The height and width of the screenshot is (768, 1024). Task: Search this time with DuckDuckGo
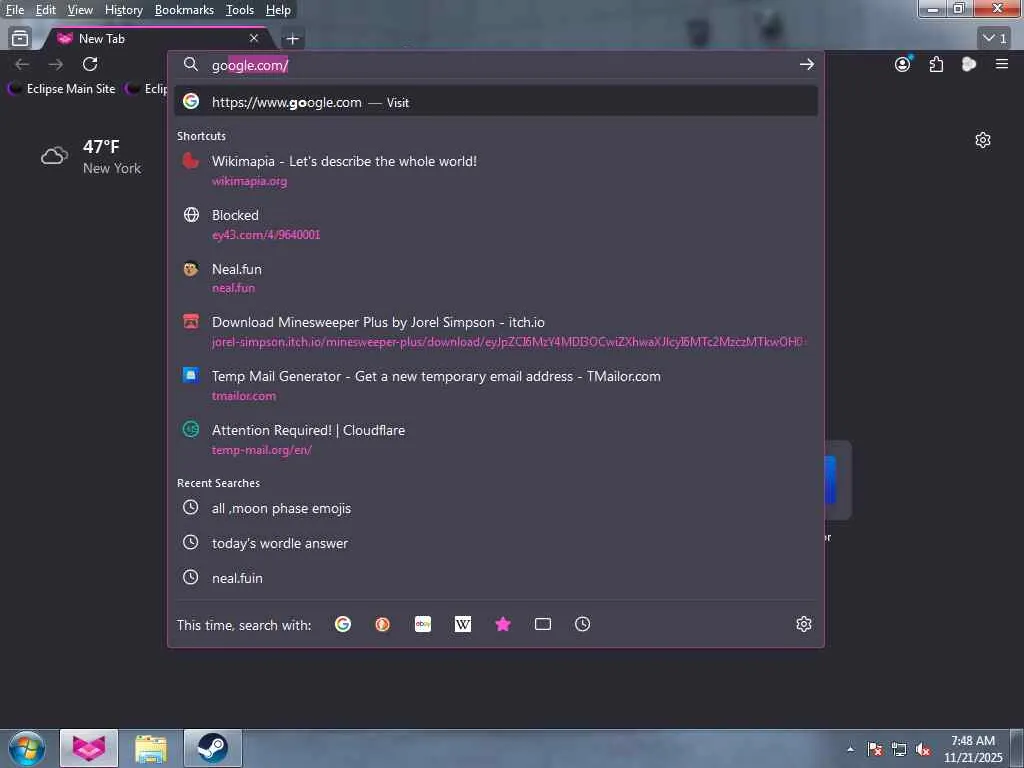coord(383,624)
